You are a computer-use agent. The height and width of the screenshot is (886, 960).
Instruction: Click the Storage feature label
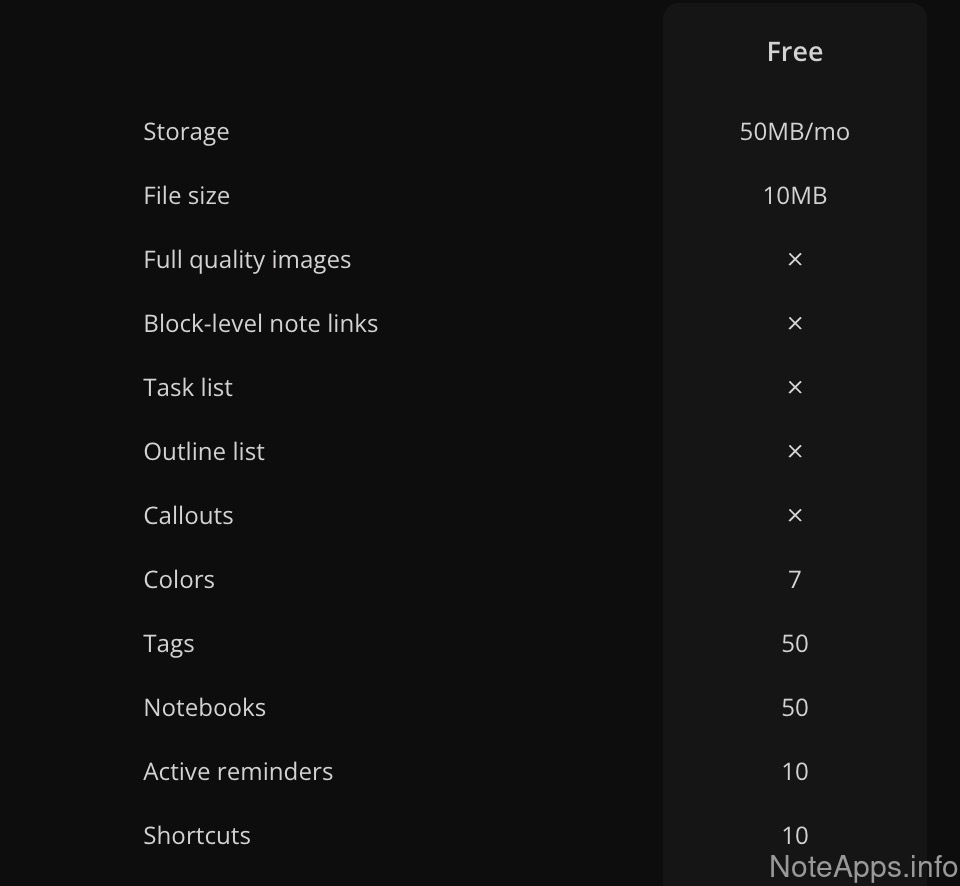186,132
